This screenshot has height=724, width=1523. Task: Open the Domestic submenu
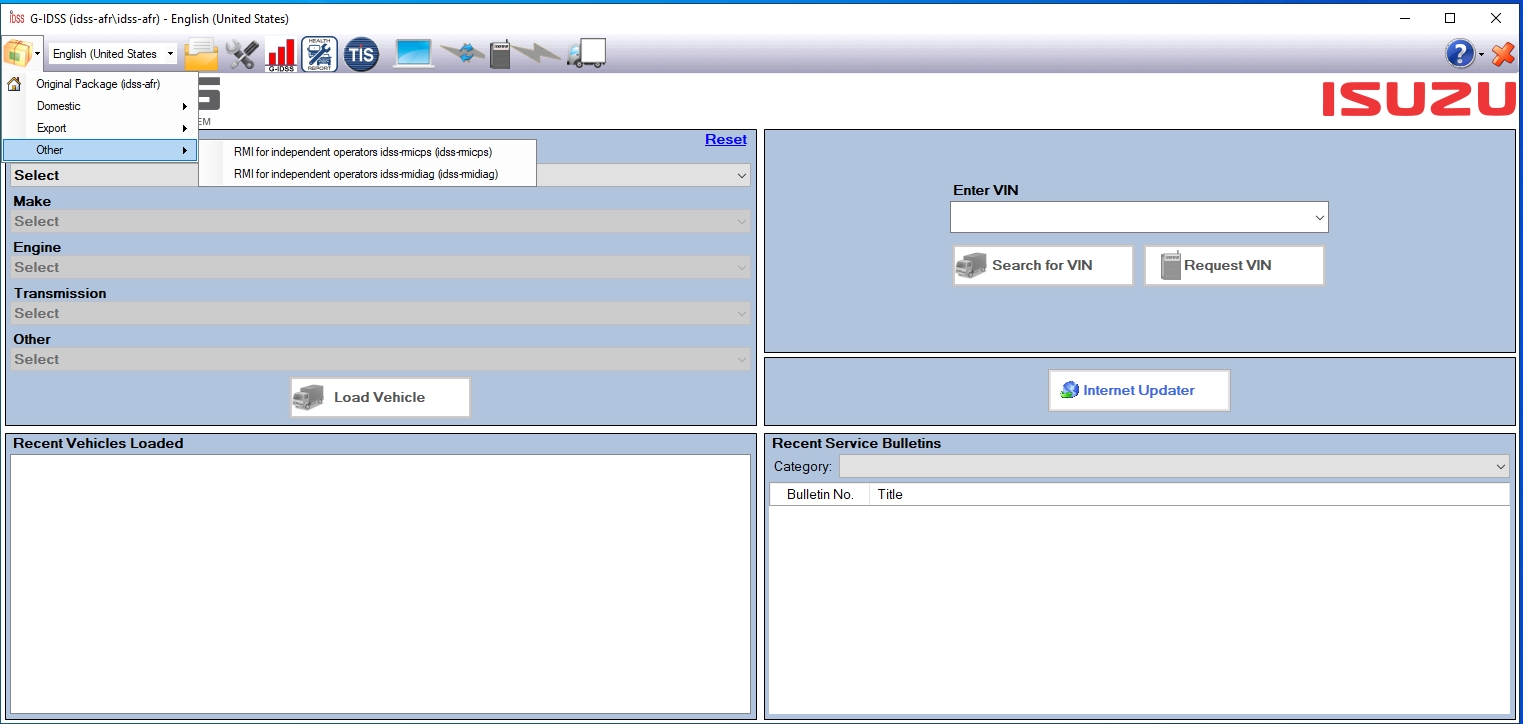coord(100,106)
